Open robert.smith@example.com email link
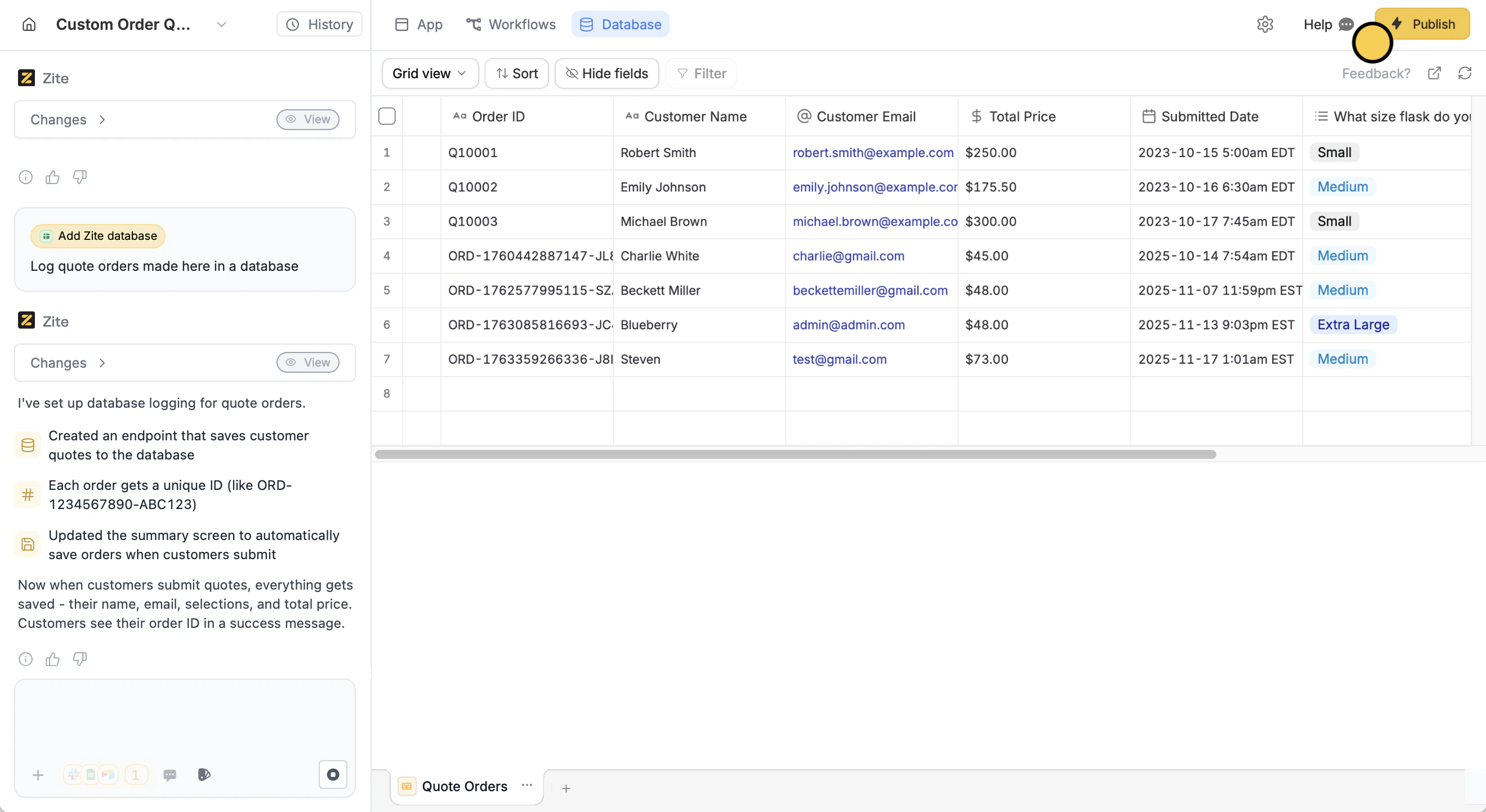 [873, 153]
